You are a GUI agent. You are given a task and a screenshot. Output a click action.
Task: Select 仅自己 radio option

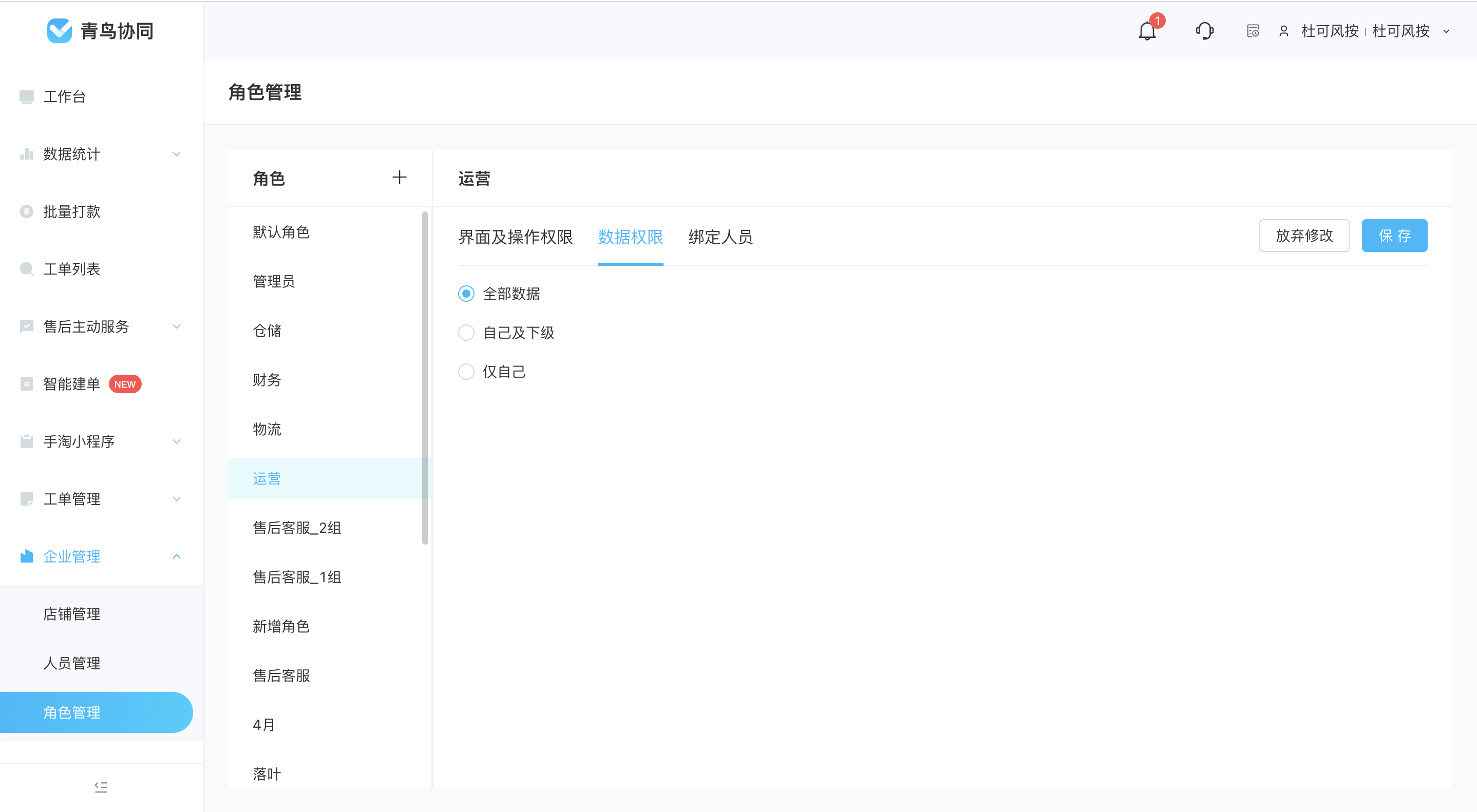[466, 371]
